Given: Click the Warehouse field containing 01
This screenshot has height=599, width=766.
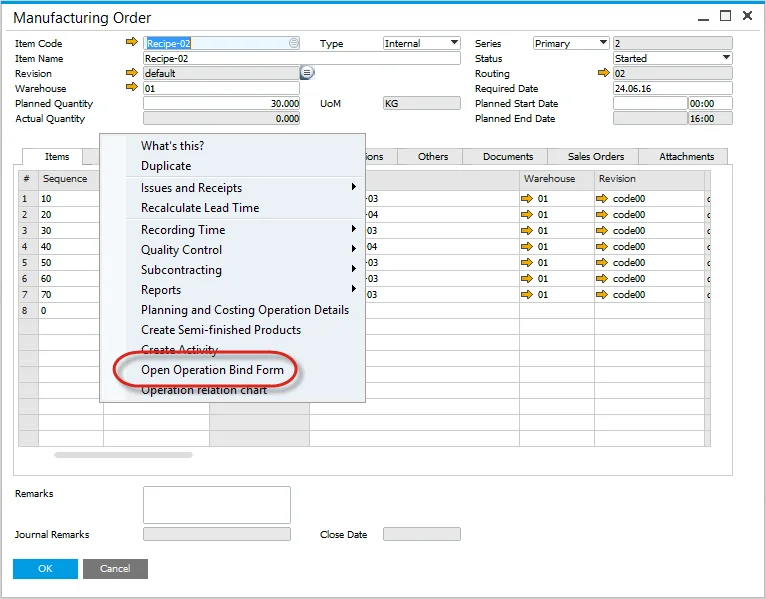Looking at the screenshot, I should click(221, 88).
